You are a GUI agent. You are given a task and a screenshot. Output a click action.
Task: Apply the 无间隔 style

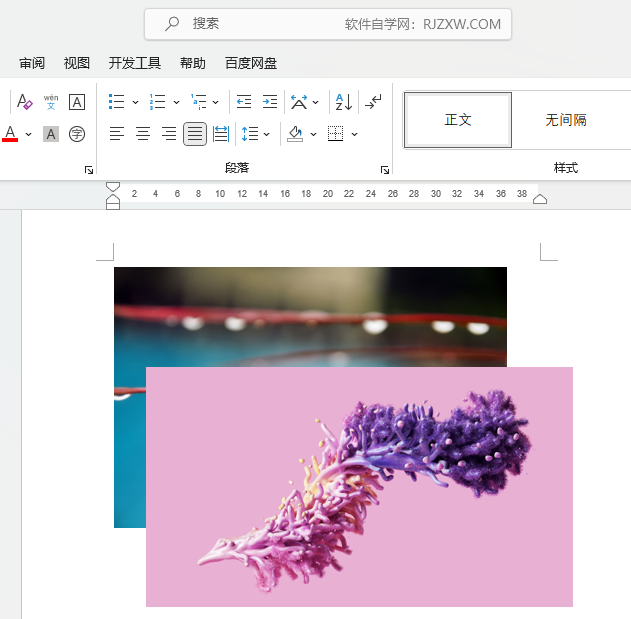click(x=566, y=120)
